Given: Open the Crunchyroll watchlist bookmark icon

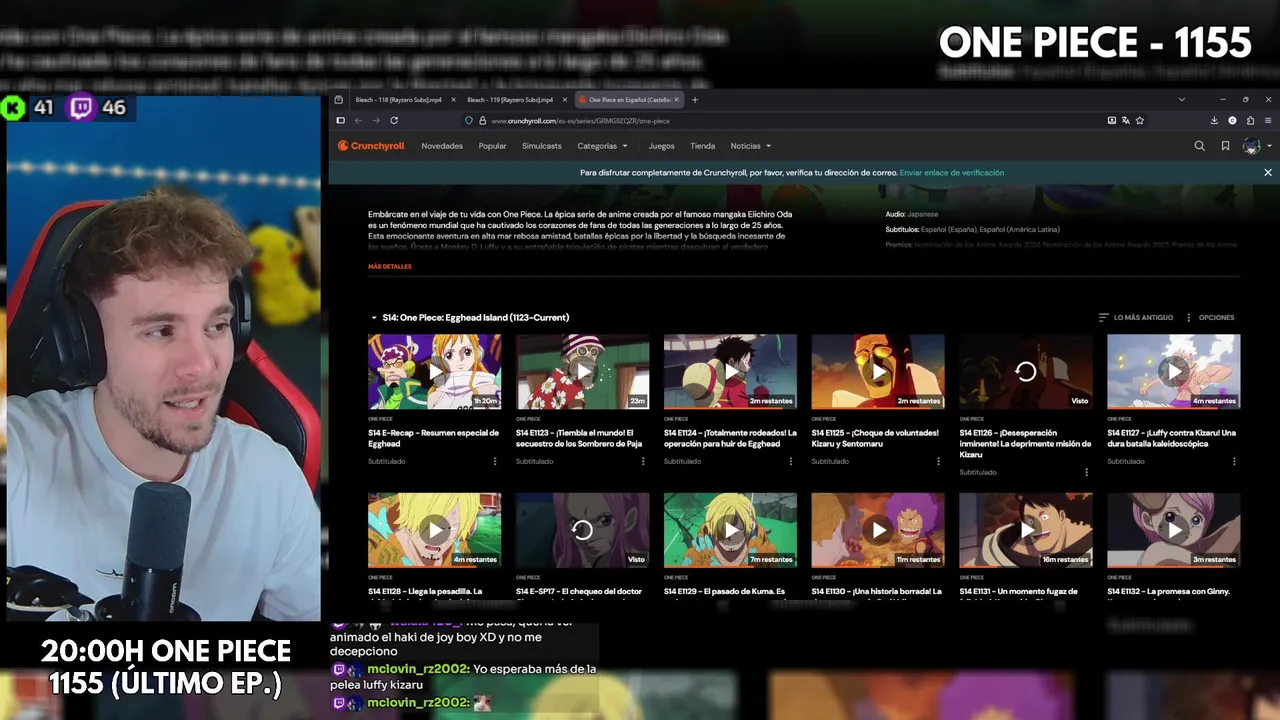Looking at the screenshot, I should pos(1225,146).
